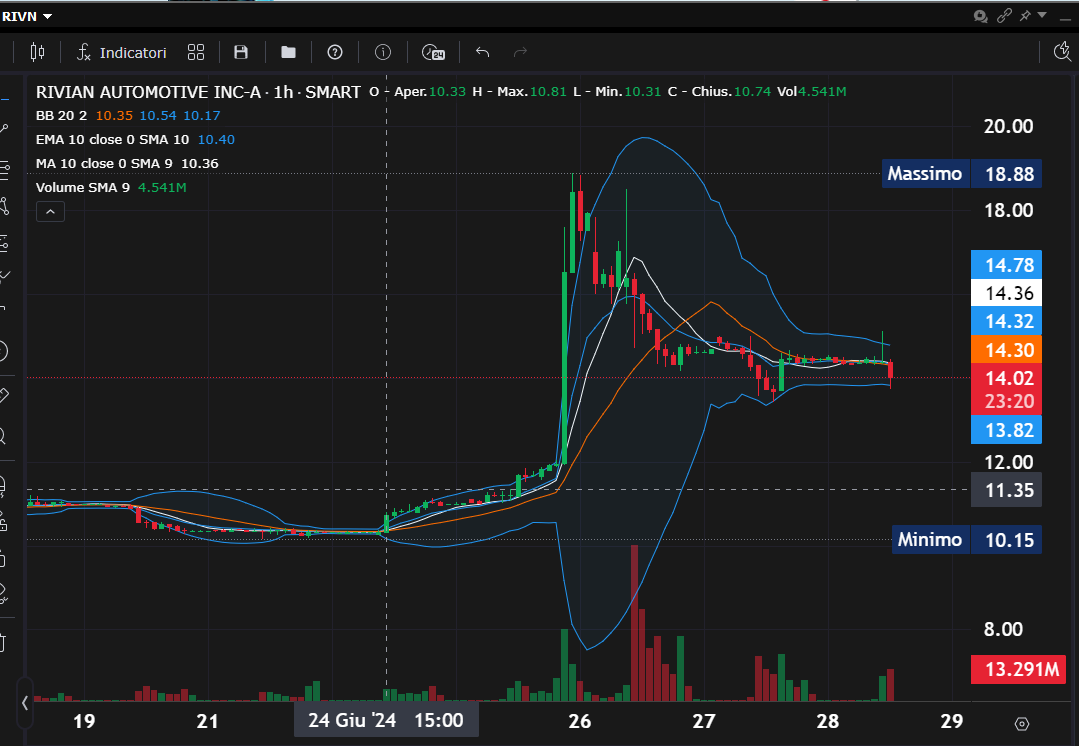Expand the left panel with side arrow
Screen dimensions: 1079x746
click(25, 703)
